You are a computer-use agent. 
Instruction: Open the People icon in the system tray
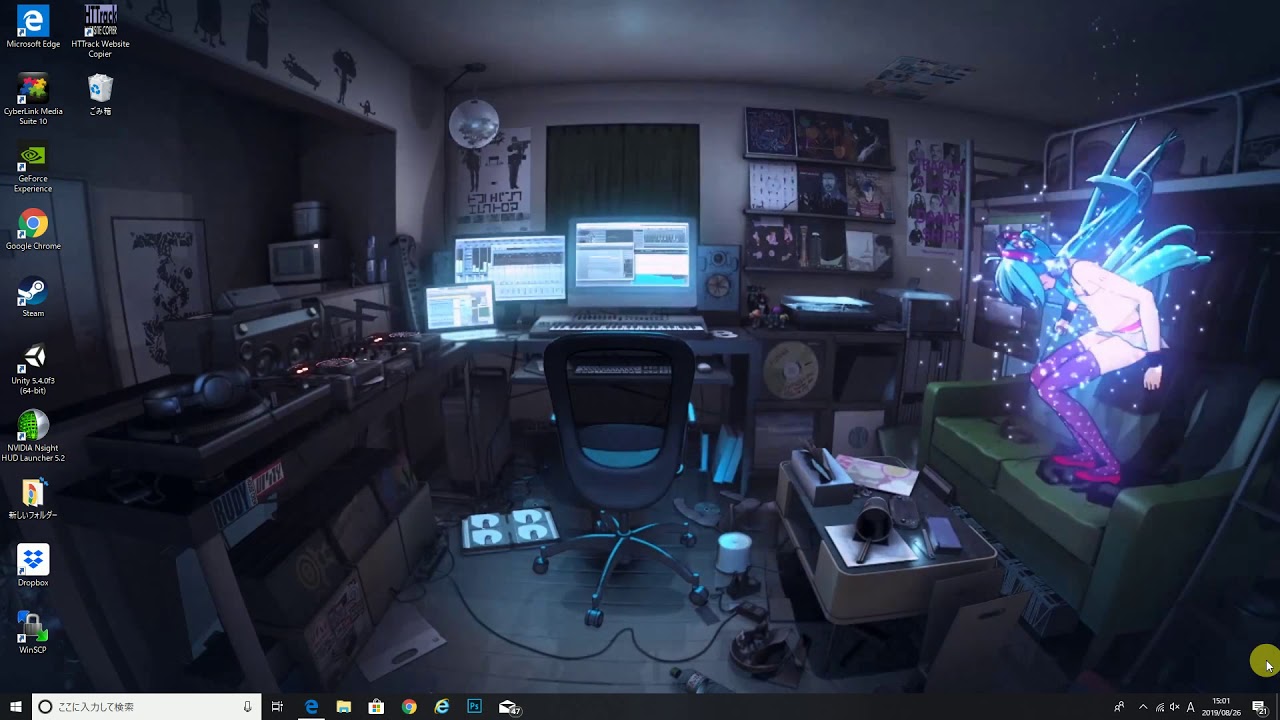pos(1119,707)
